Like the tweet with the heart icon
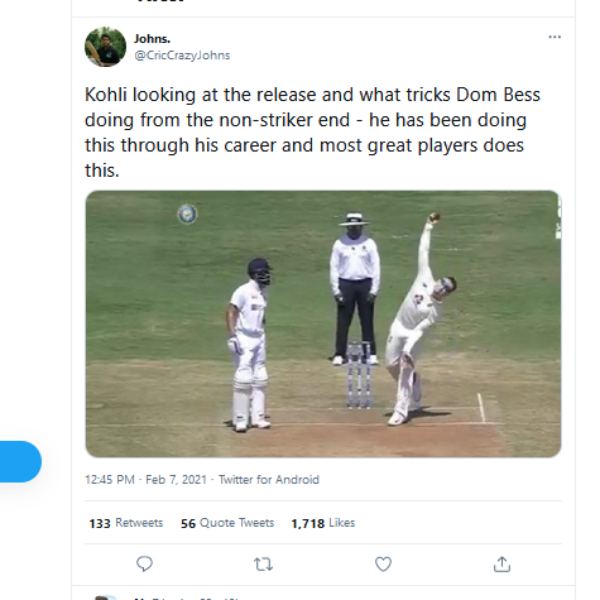This screenshot has height=600, width=600. (383, 564)
